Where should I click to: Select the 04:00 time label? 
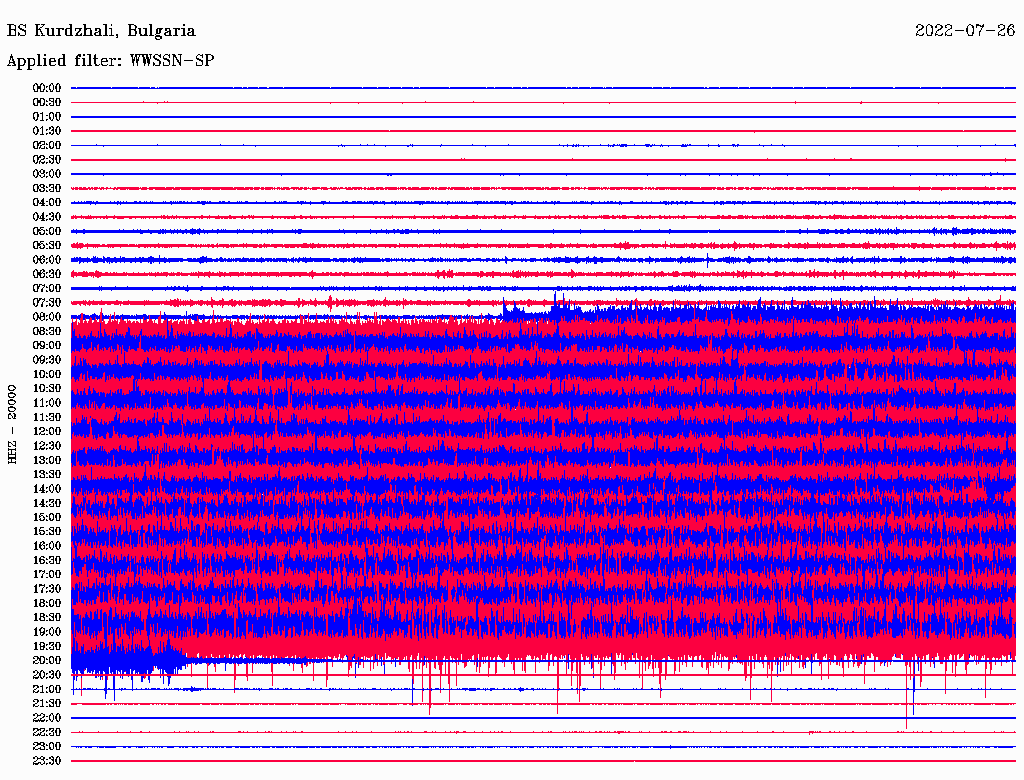[47, 203]
